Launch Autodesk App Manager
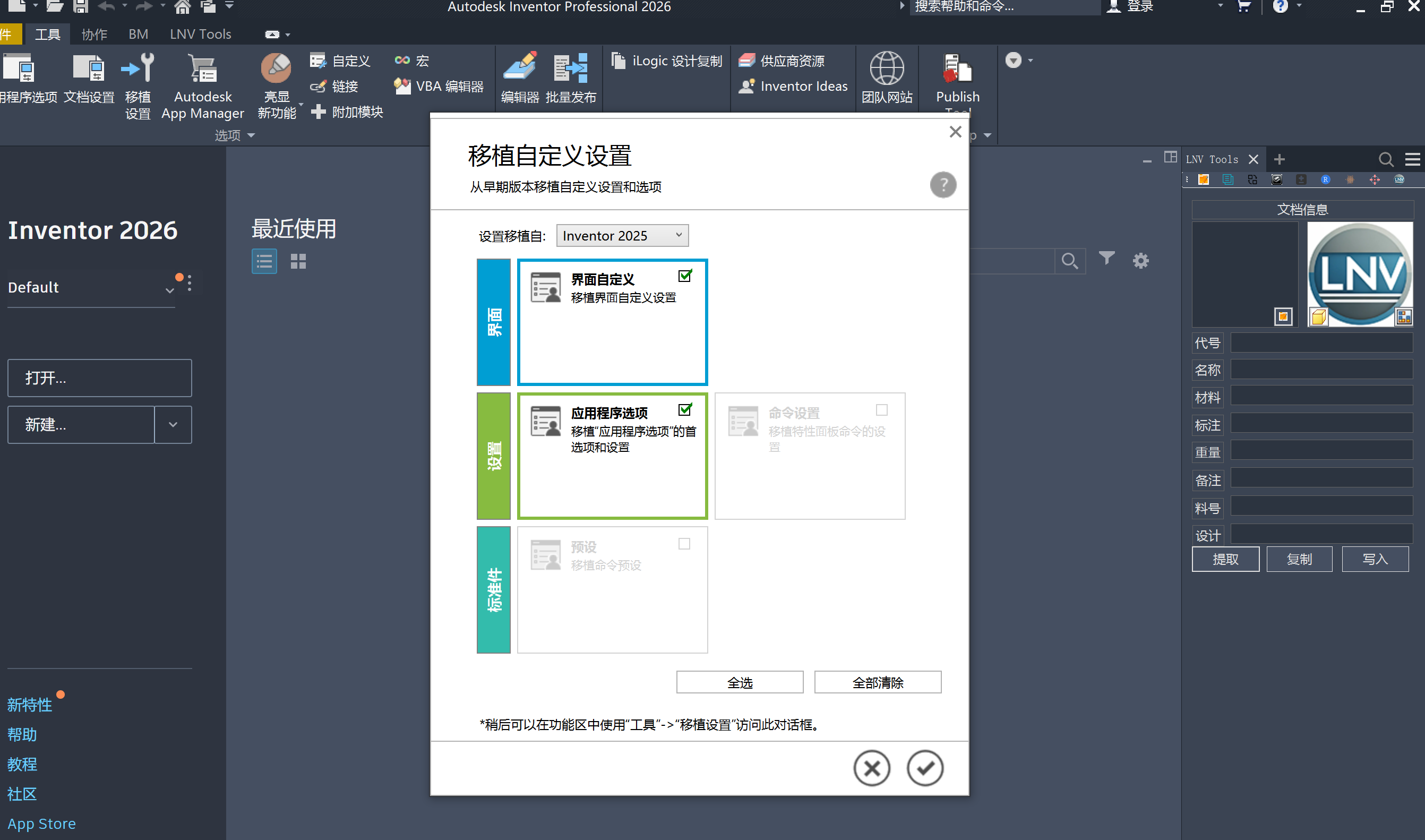 (x=203, y=86)
